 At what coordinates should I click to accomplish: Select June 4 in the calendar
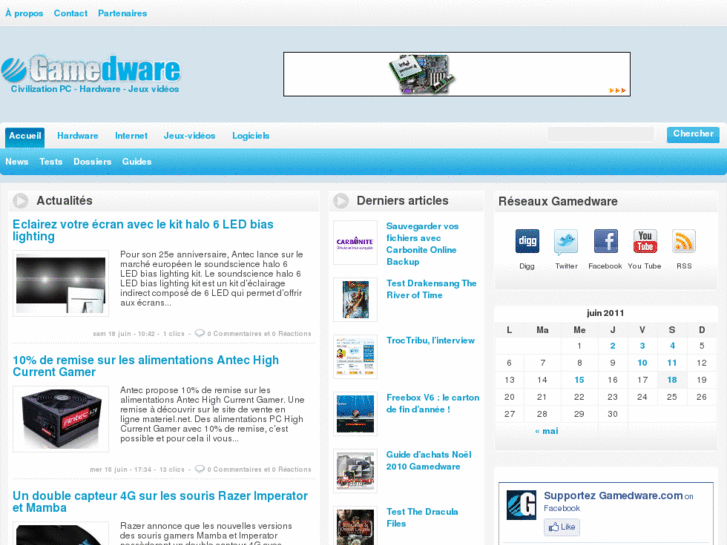672,346
